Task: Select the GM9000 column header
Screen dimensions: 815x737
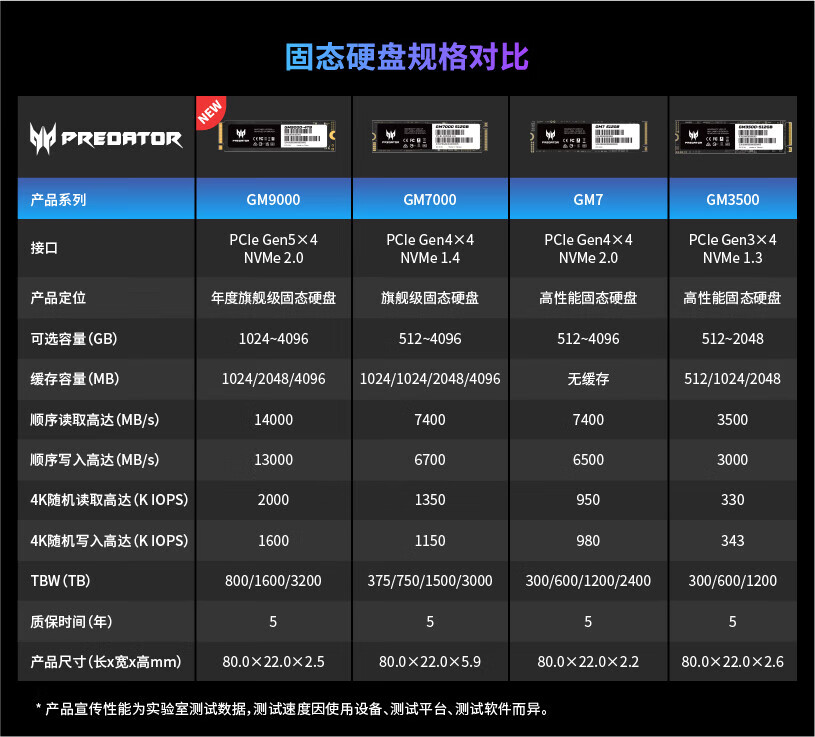Action: [x=273, y=199]
